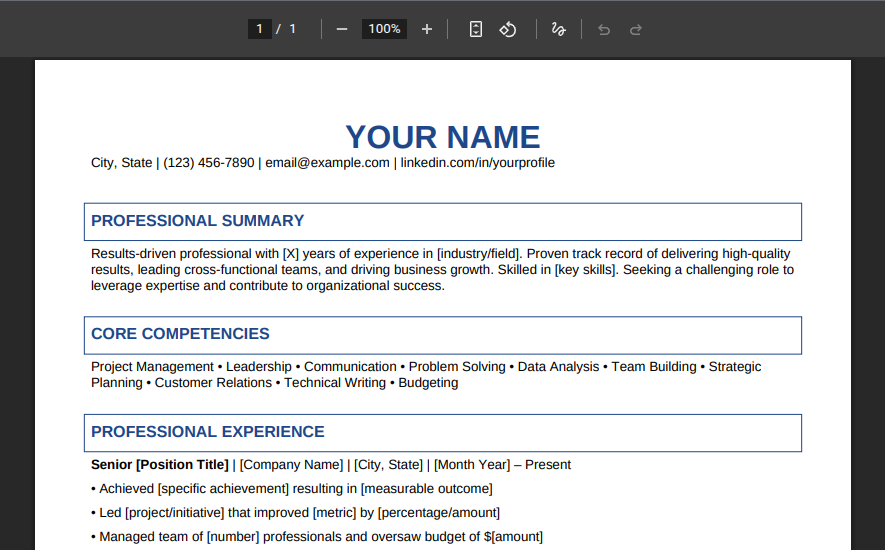Rotate the document counterclockwise
Screen dimensions: 885x550
[x=508, y=29]
